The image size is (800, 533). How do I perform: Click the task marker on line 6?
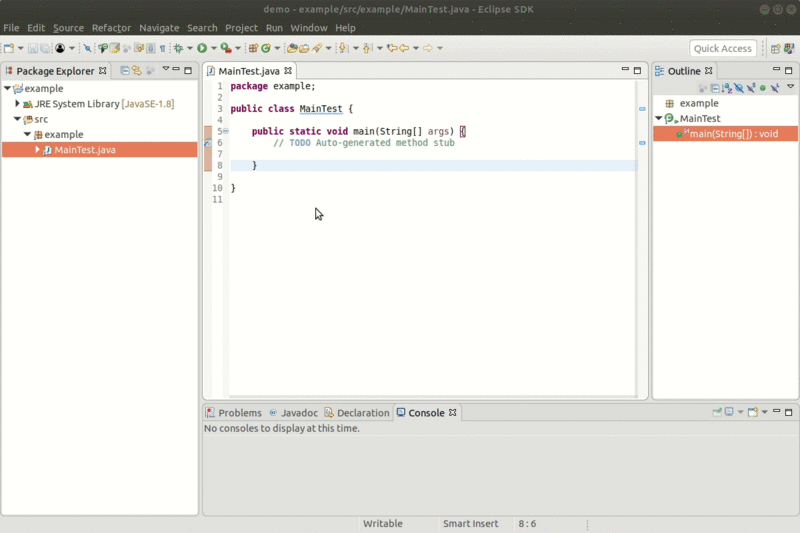[208, 143]
